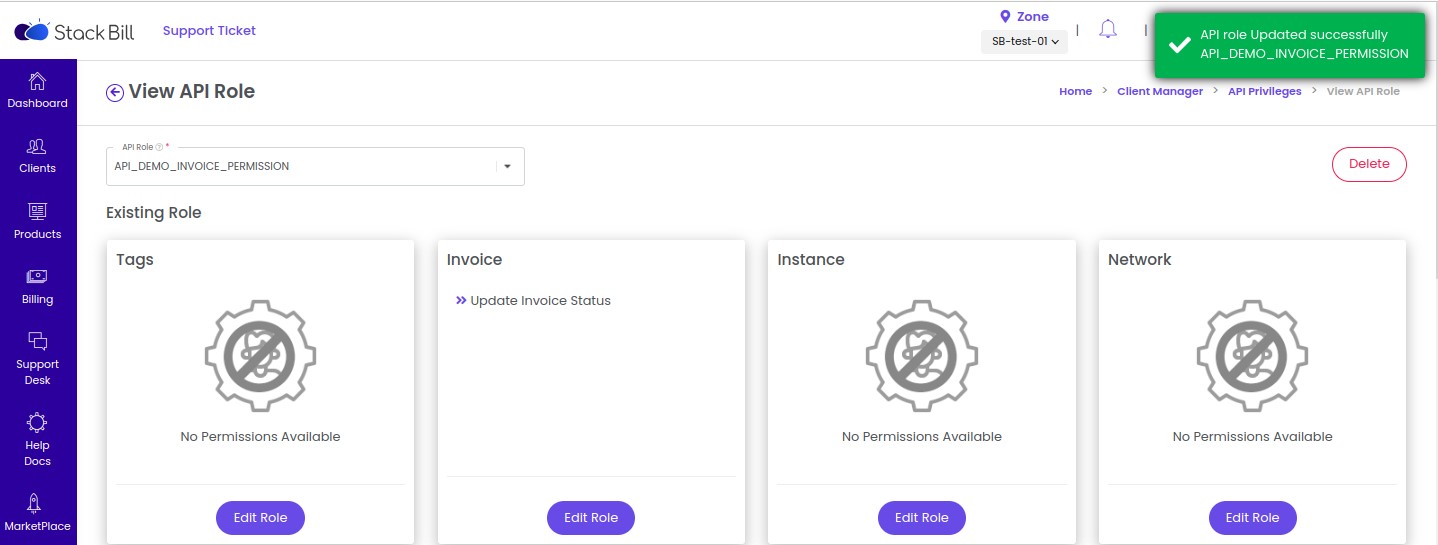Click the back arrow beside View API Role
The height and width of the screenshot is (545, 1438).
click(115, 92)
